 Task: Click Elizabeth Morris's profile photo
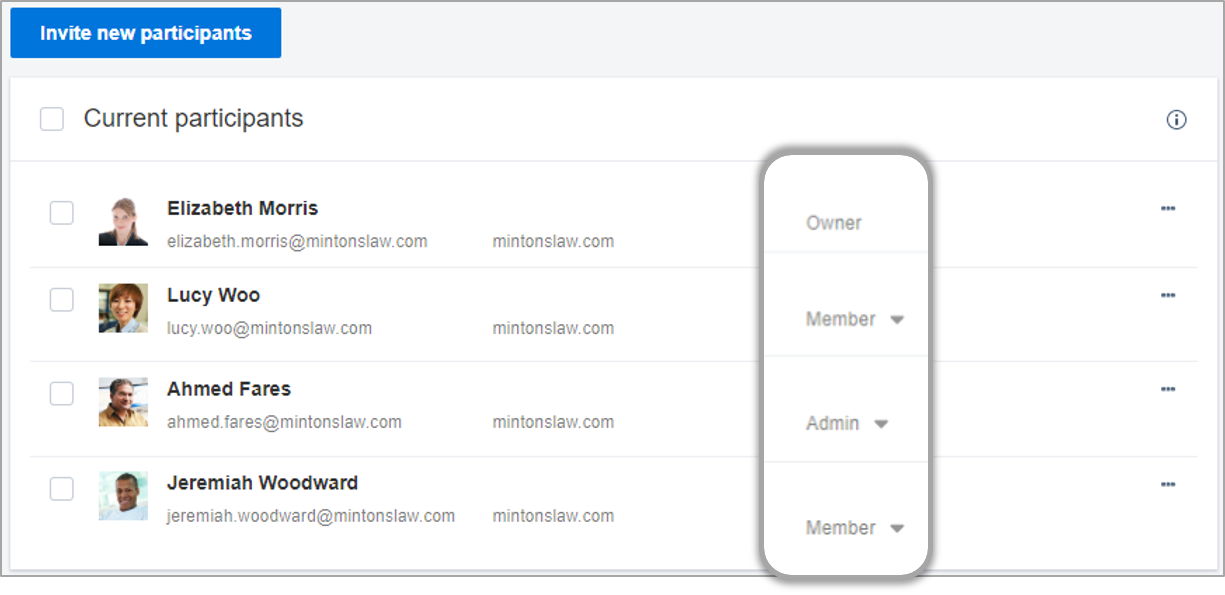click(123, 221)
